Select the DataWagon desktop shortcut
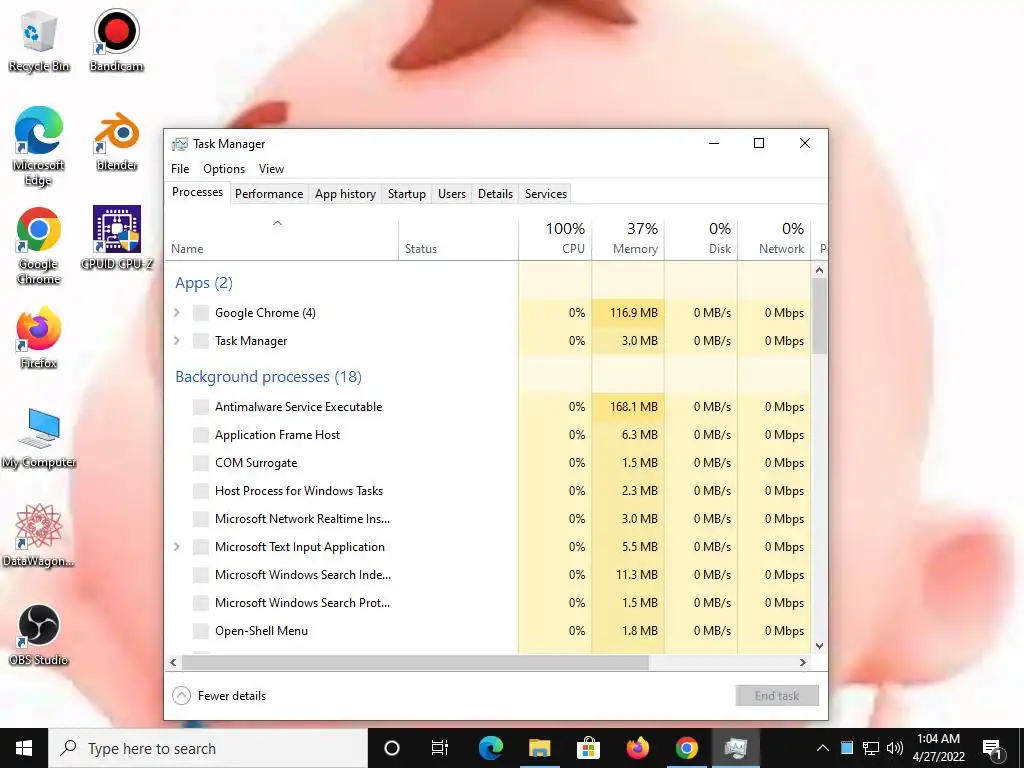The height and width of the screenshot is (768, 1024). pos(39,536)
